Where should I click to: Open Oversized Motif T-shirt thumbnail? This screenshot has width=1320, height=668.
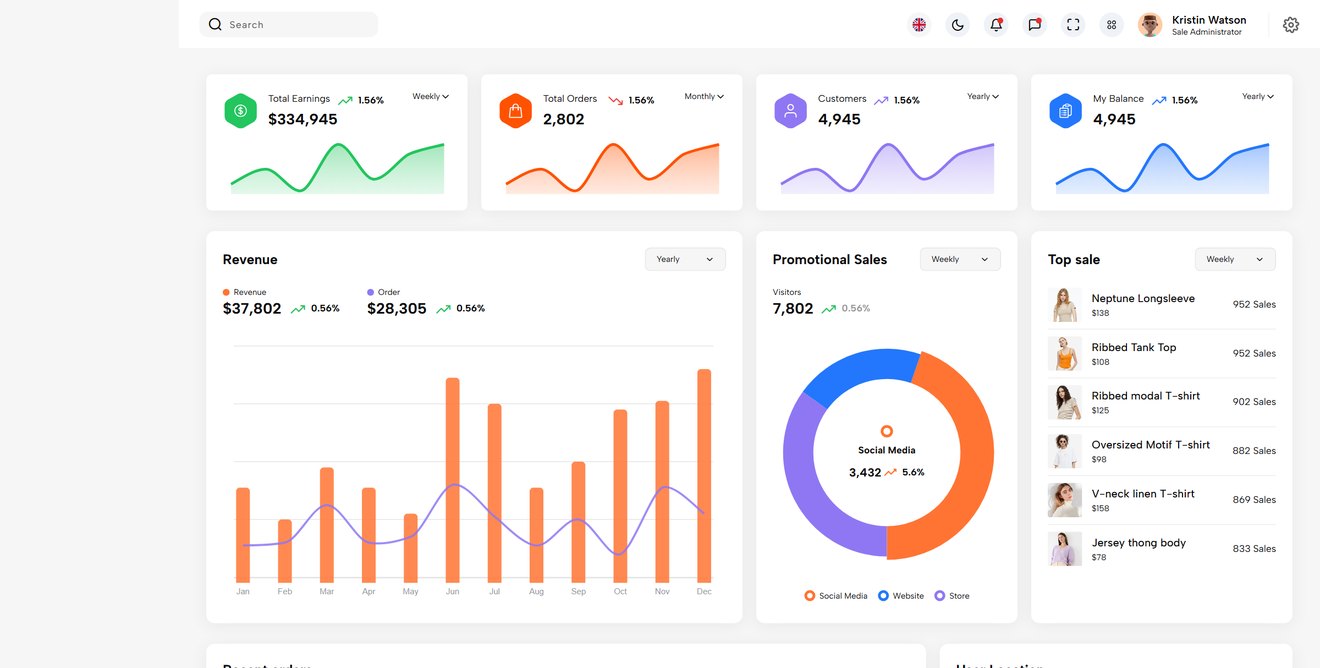(1065, 451)
